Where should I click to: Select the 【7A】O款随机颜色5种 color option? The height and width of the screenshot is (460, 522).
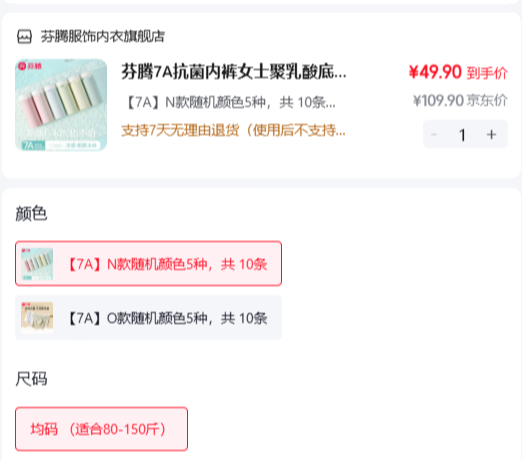tap(148, 317)
